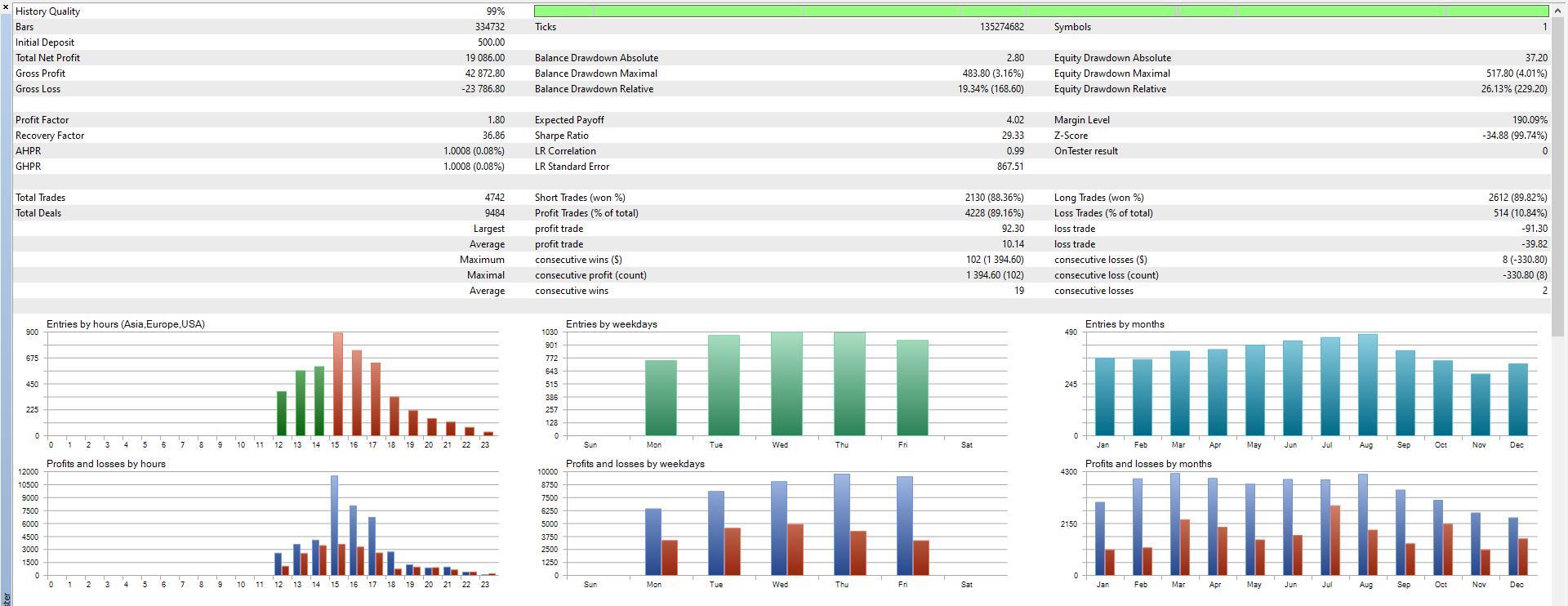Click the vertical Tester panel label
The width and height of the screenshot is (1568, 606).
(x=6, y=598)
